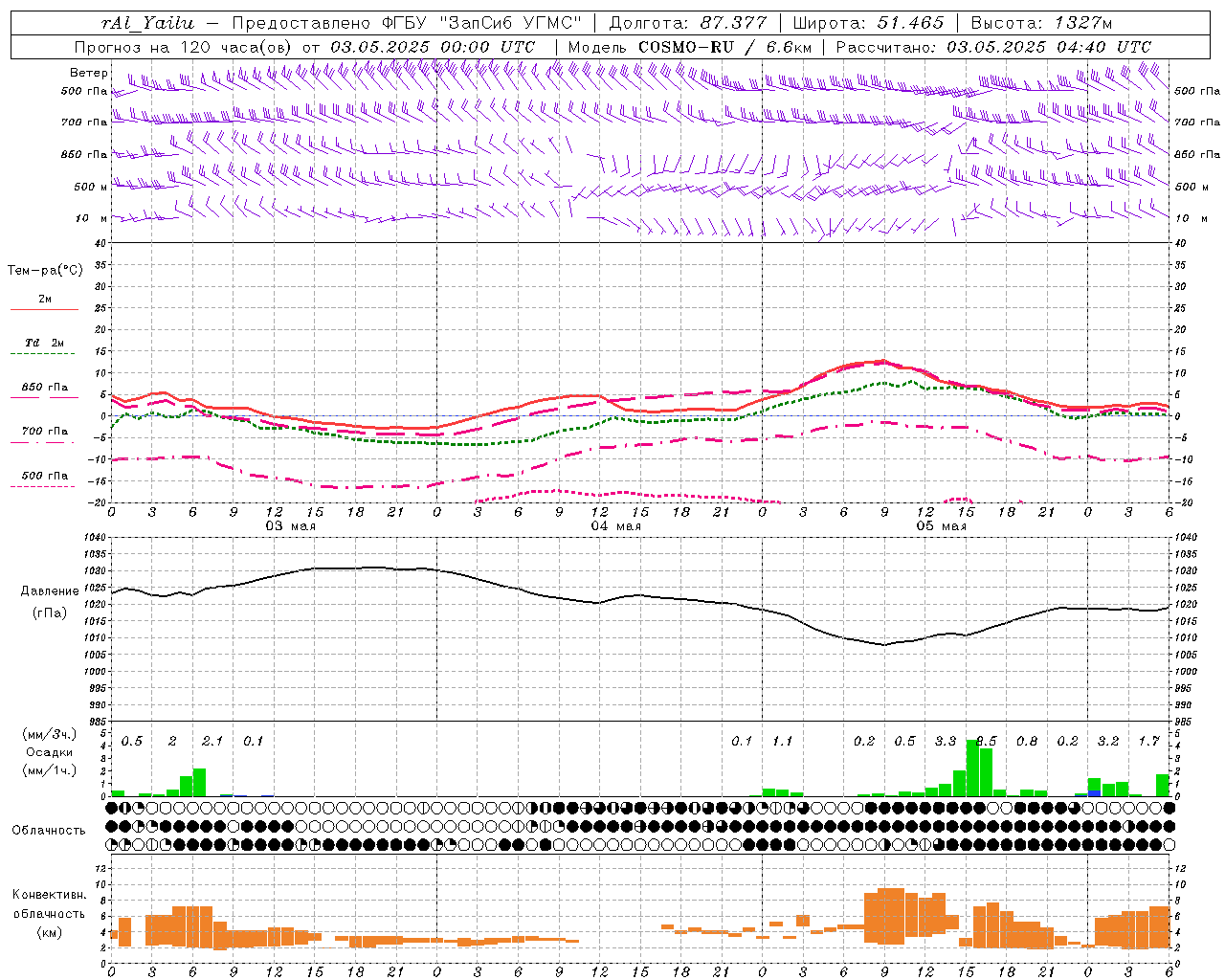Click the 1.7 mm precipitation total value

tap(1149, 742)
